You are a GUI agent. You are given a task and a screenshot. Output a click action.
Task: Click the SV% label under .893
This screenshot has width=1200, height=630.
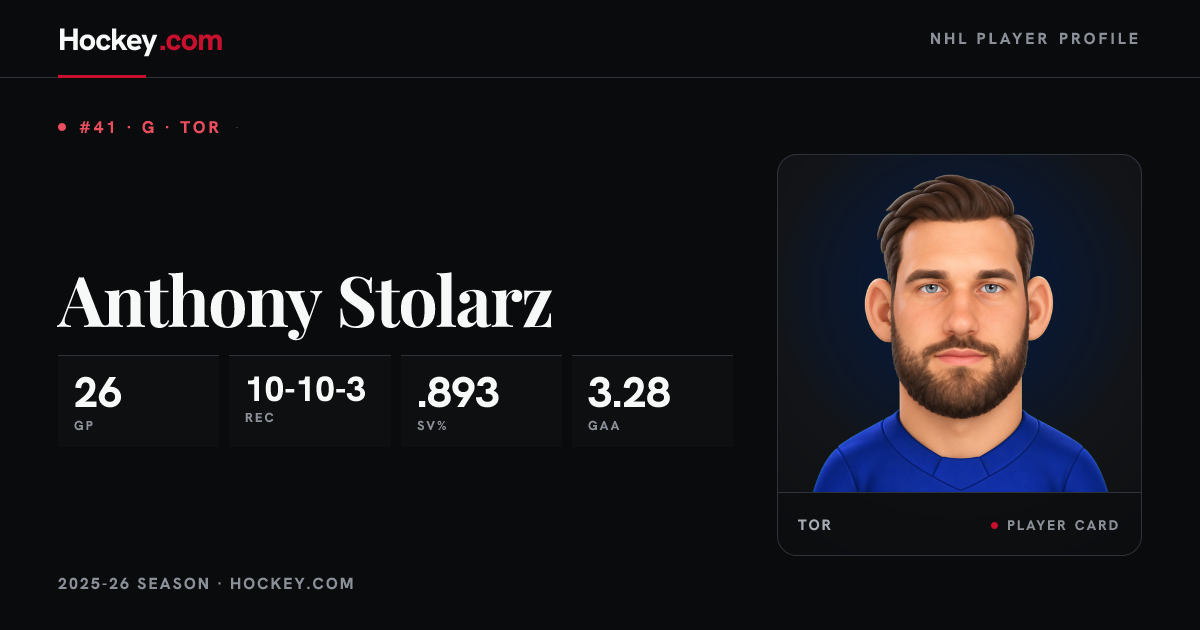432,425
